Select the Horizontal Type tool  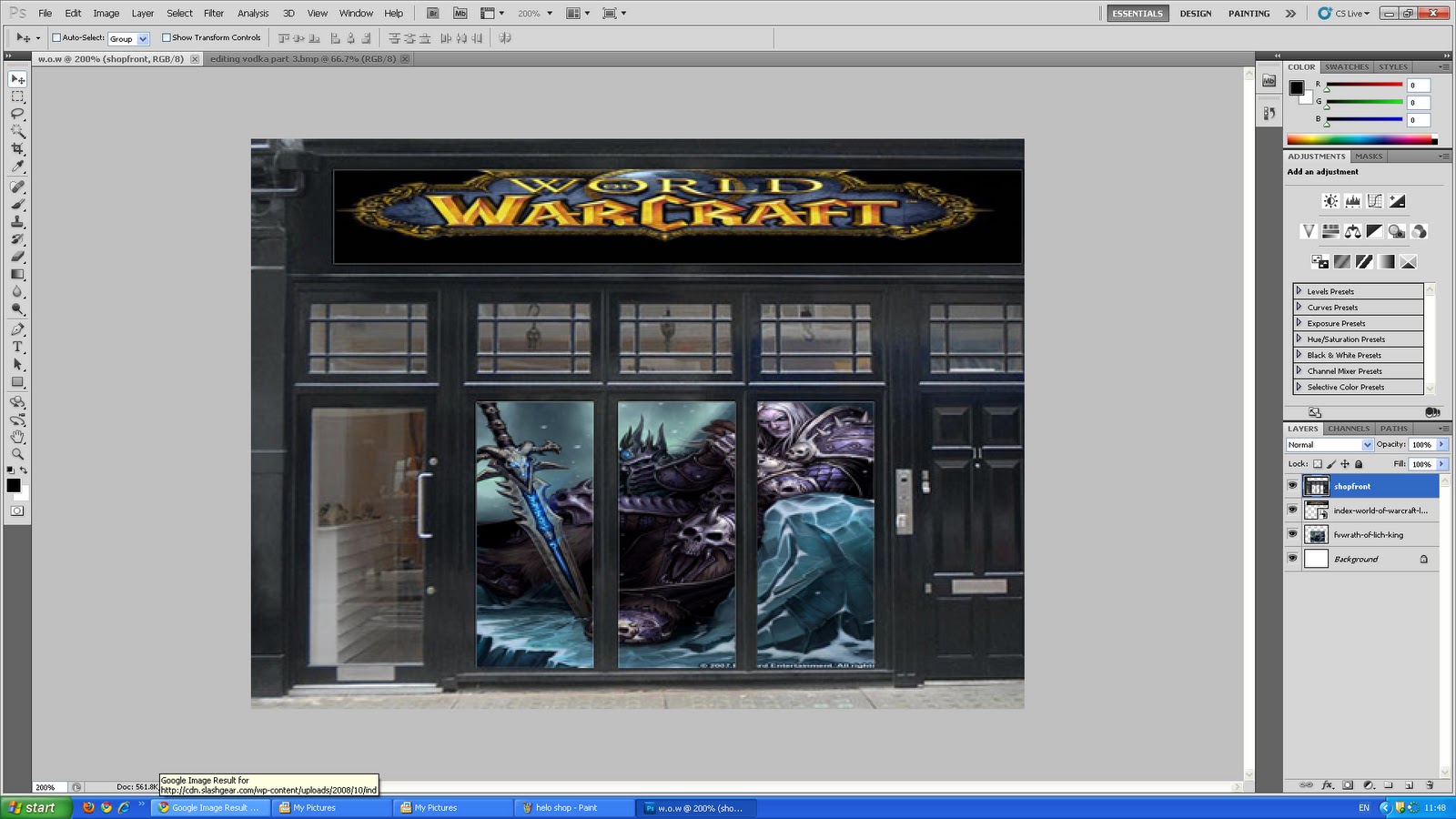tap(17, 347)
